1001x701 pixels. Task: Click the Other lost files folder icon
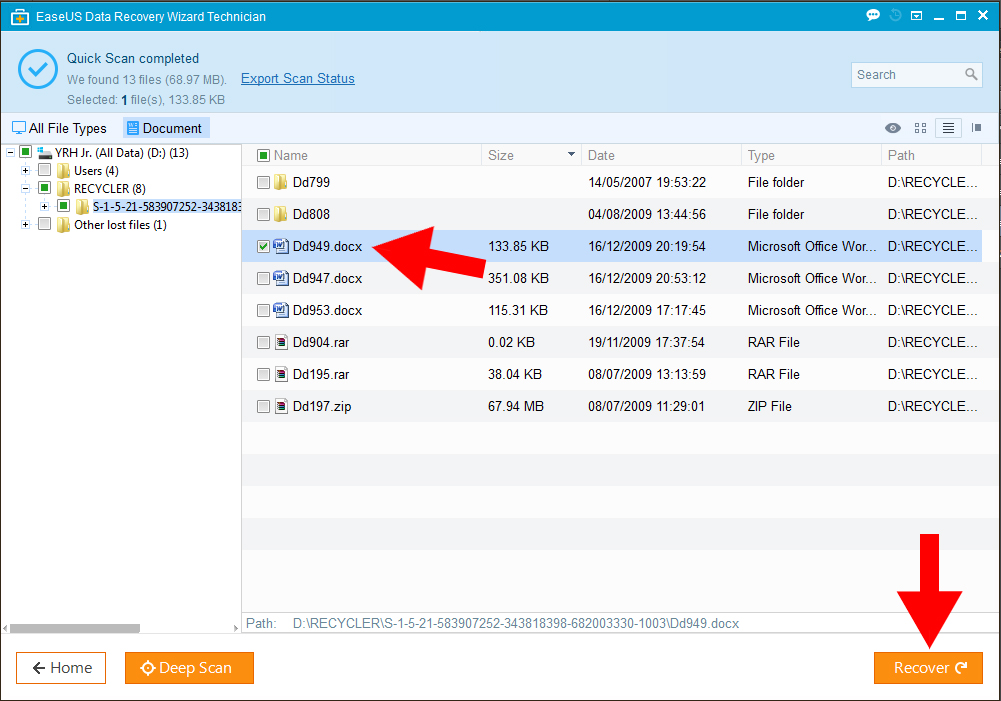63,225
